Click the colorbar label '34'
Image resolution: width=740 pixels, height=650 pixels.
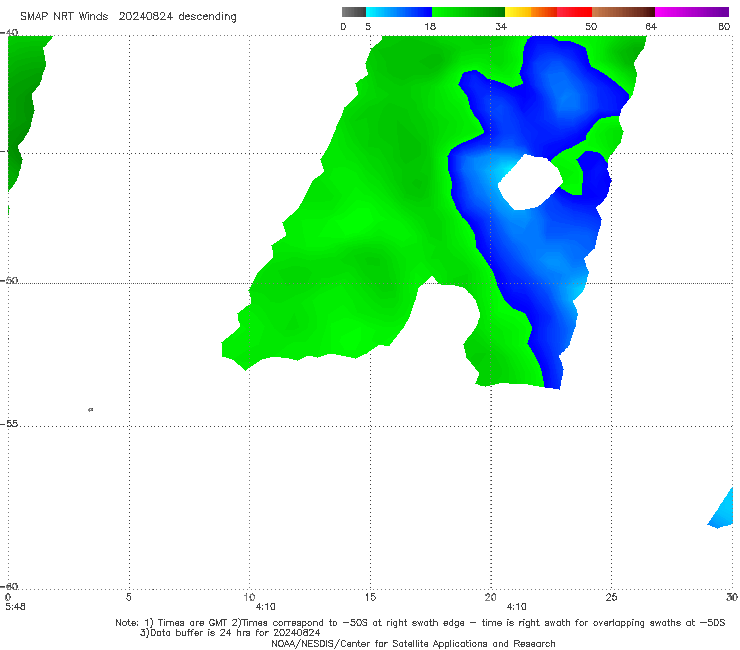501,26
